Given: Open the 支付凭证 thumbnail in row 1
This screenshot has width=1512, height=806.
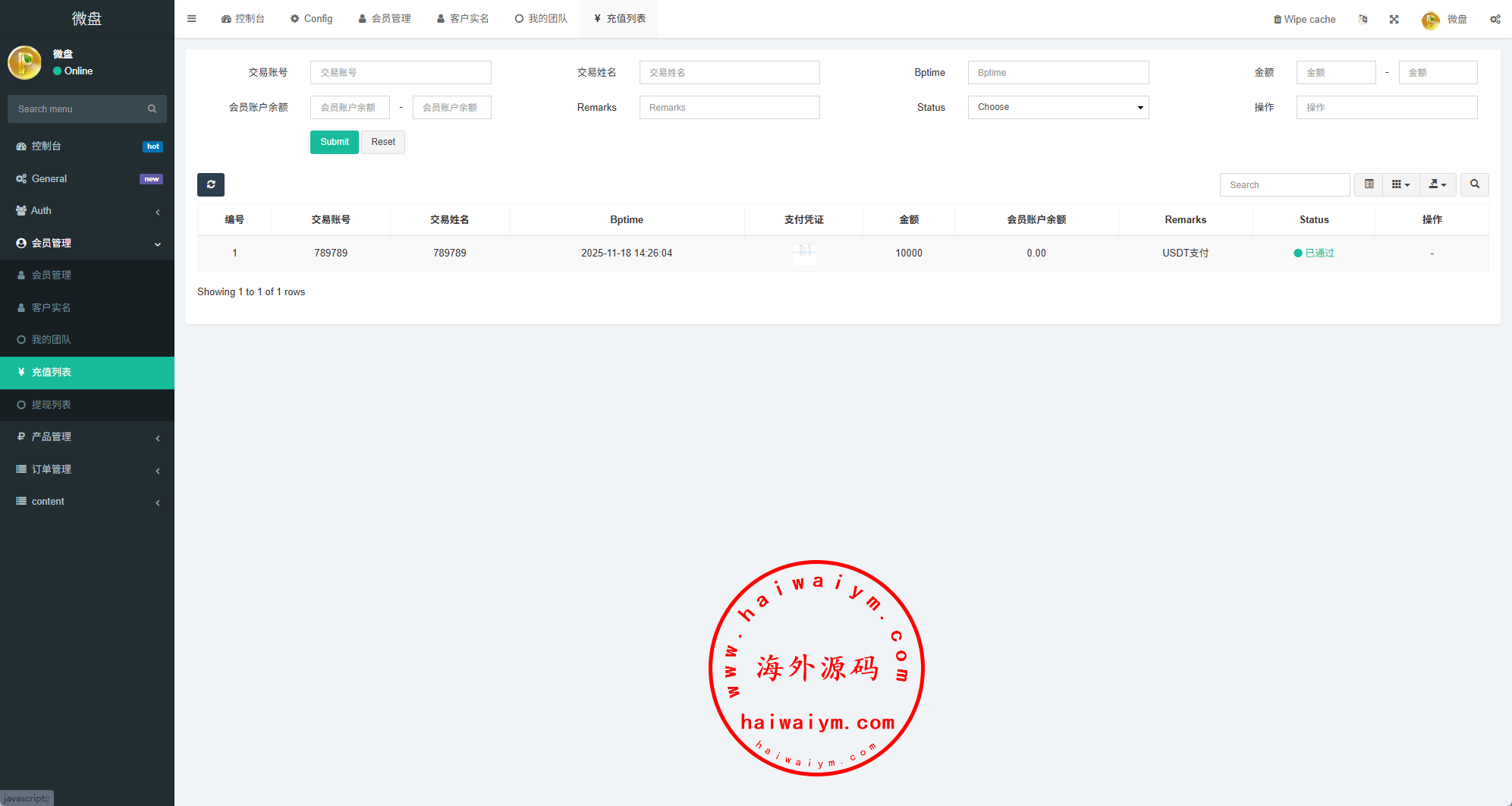Looking at the screenshot, I should click(803, 253).
